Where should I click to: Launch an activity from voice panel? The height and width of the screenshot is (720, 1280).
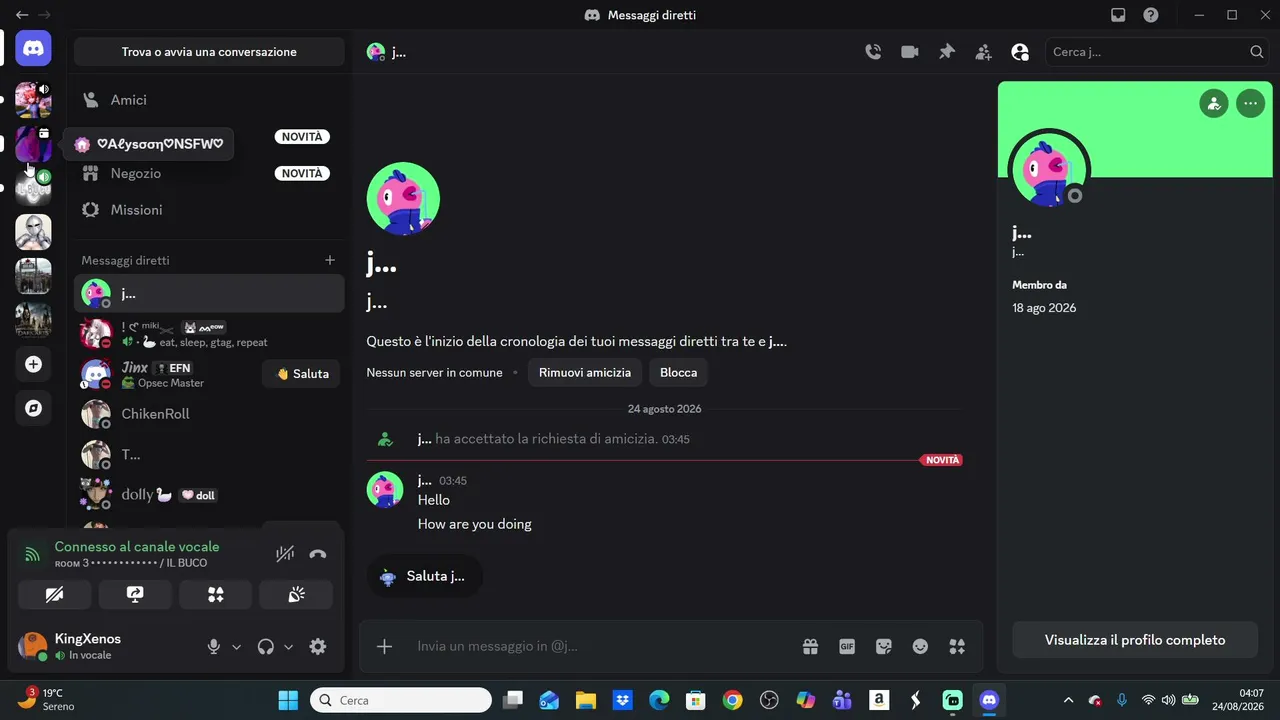(x=215, y=594)
